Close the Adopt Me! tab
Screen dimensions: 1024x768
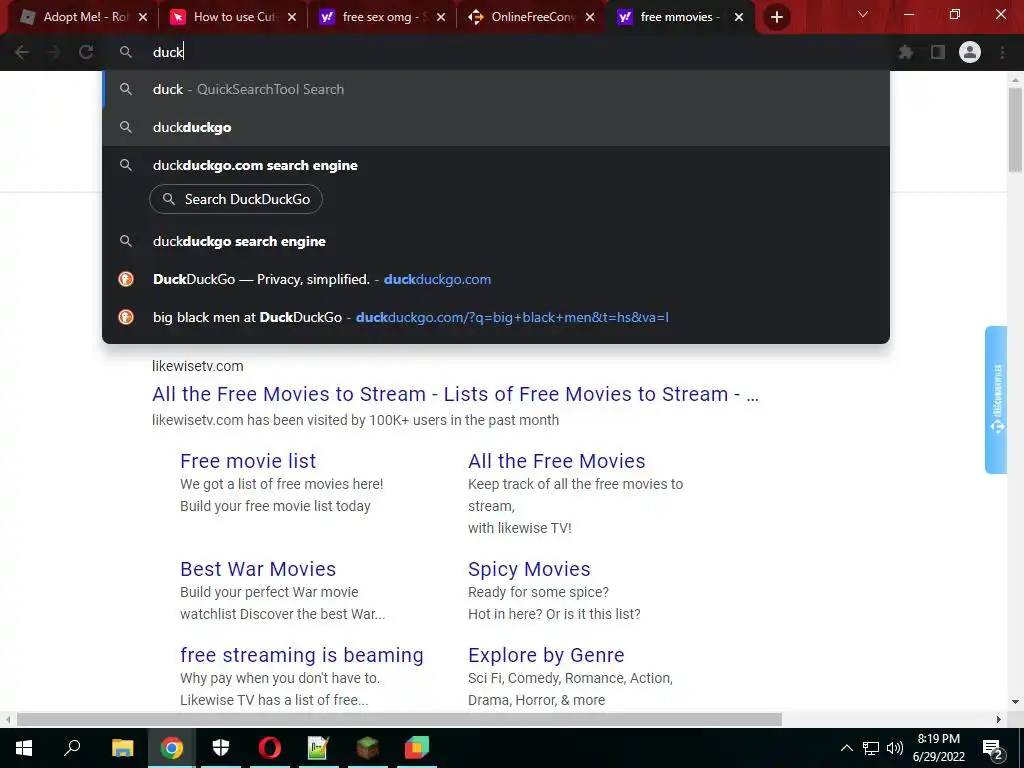tap(143, 18)
